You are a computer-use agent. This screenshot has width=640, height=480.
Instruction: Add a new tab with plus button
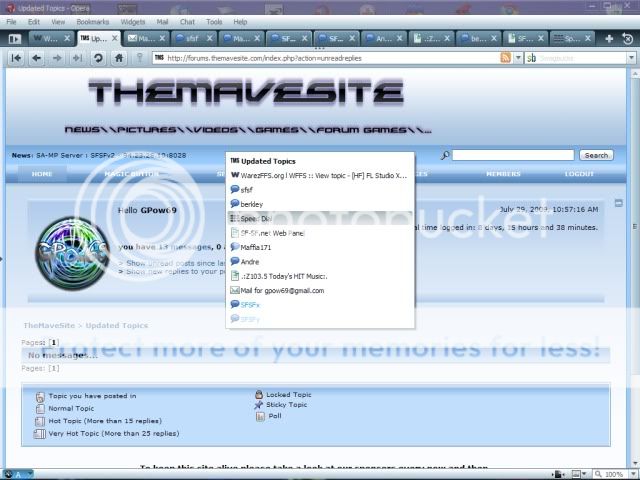coord(609,39)
